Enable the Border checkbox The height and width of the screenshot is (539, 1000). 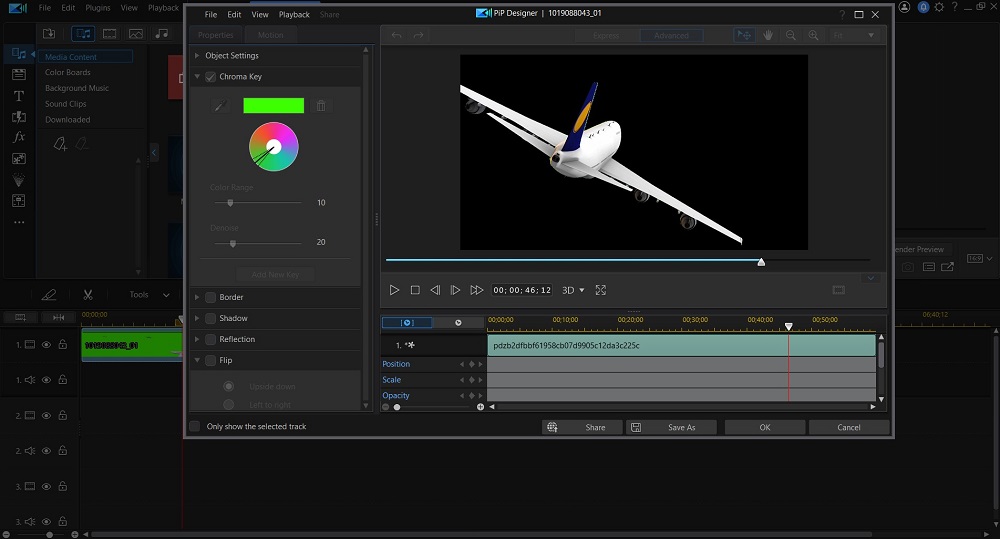210,297
